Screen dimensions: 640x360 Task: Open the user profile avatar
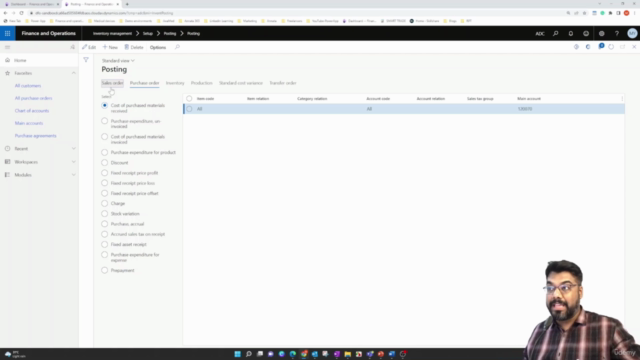[x=632, y=33]
